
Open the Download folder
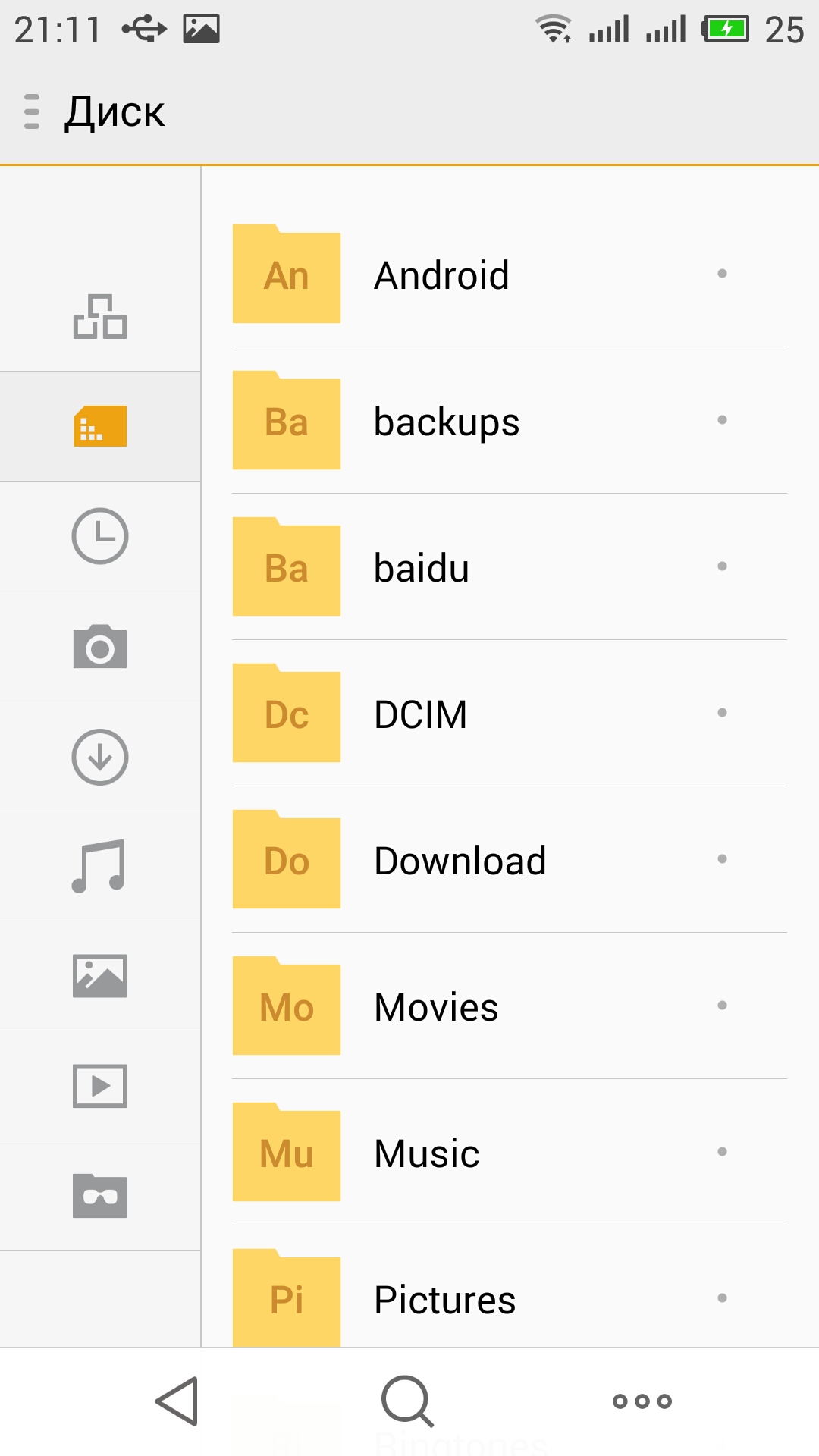(x=510, y=859)
